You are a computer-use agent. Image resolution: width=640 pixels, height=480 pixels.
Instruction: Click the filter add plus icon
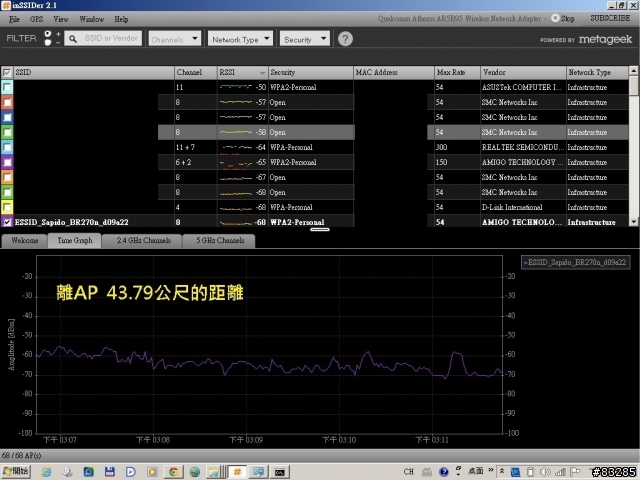coord(58,34)
